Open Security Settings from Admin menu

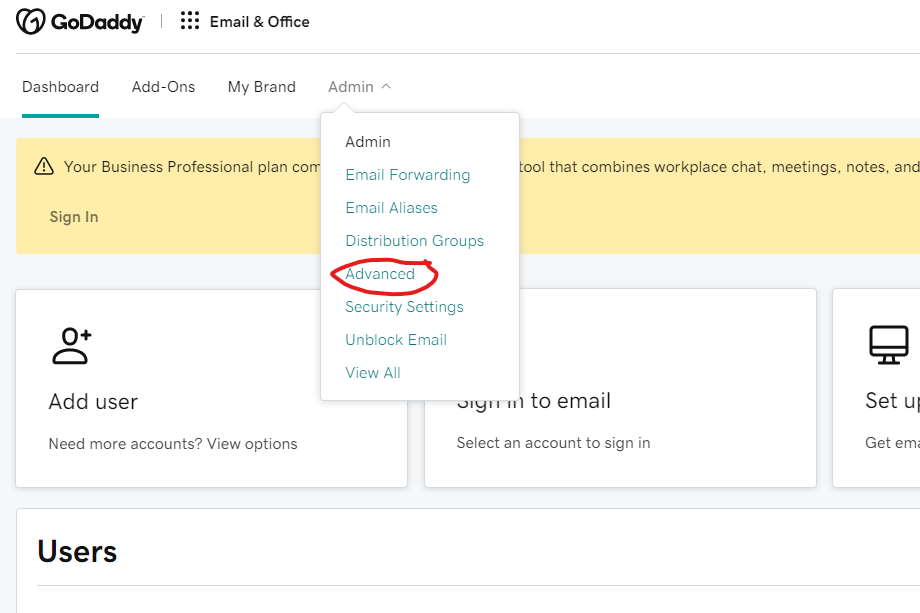coord(404,307)
